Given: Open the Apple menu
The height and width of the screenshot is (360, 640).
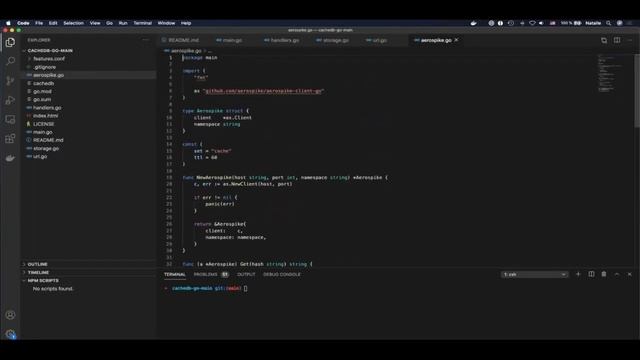Looking at the screenshot, I should 8,23.
